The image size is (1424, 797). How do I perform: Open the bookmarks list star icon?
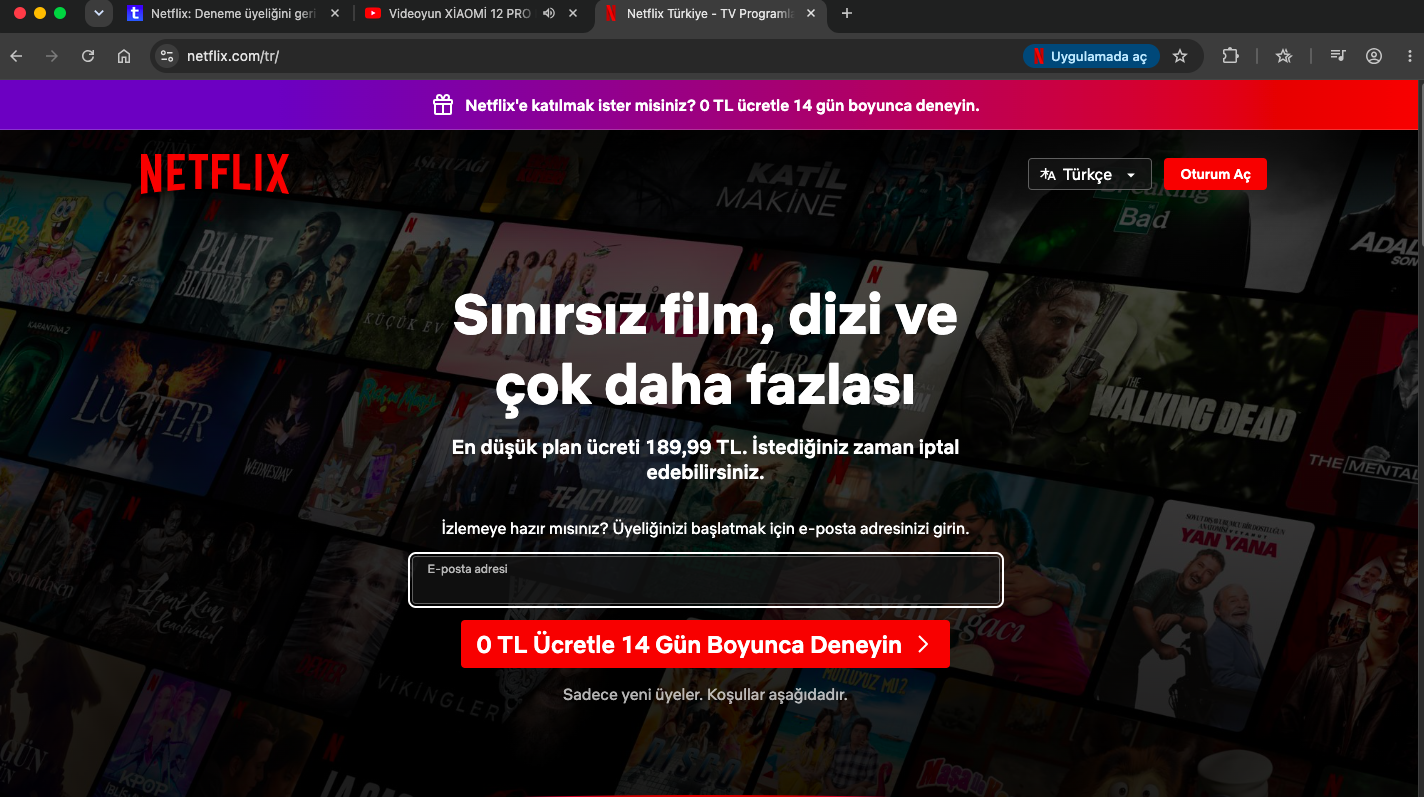[x=1284, y=56]
